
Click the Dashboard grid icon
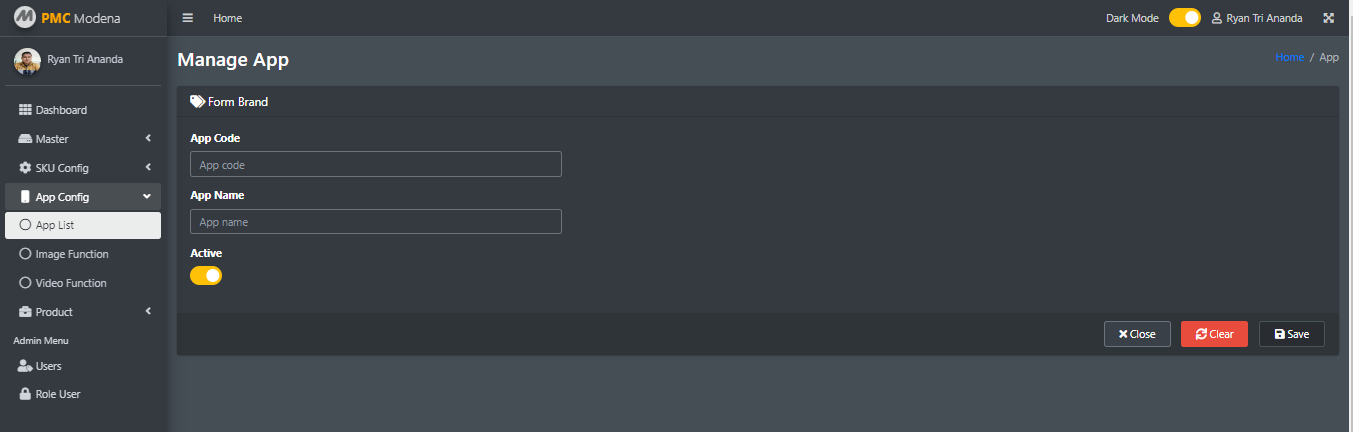pos(26,110)
